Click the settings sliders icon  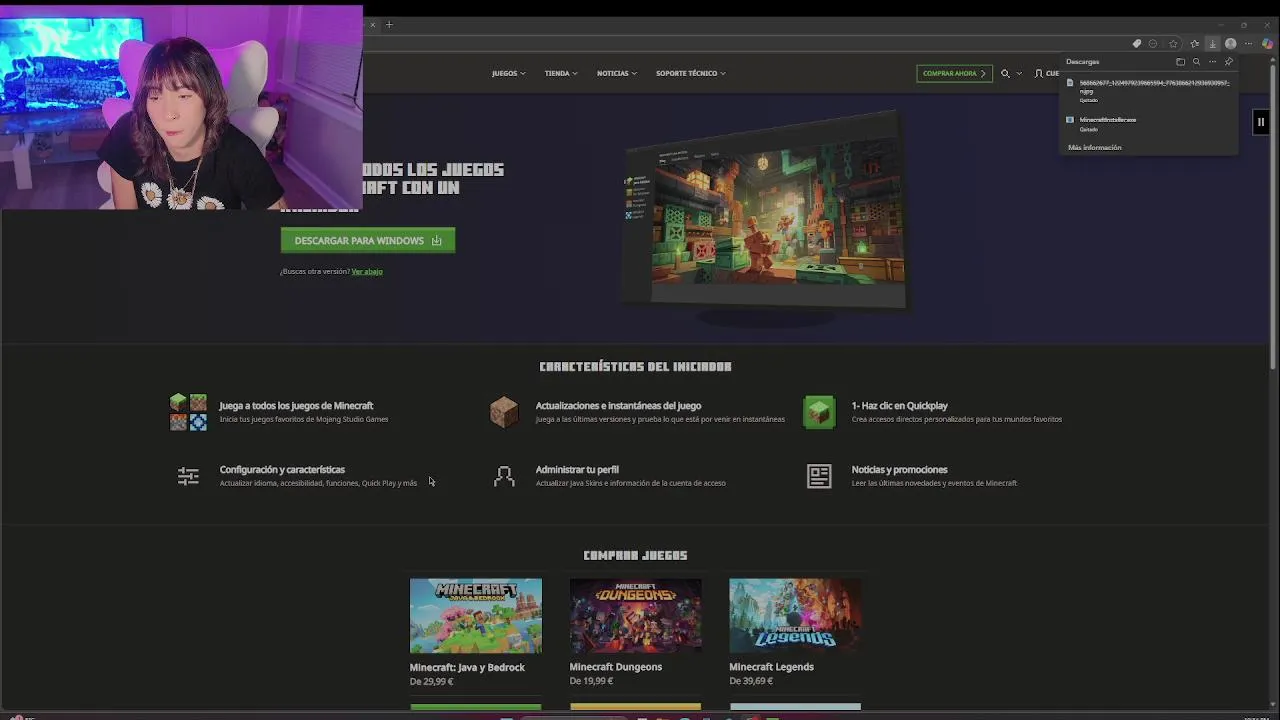point(188,476)
